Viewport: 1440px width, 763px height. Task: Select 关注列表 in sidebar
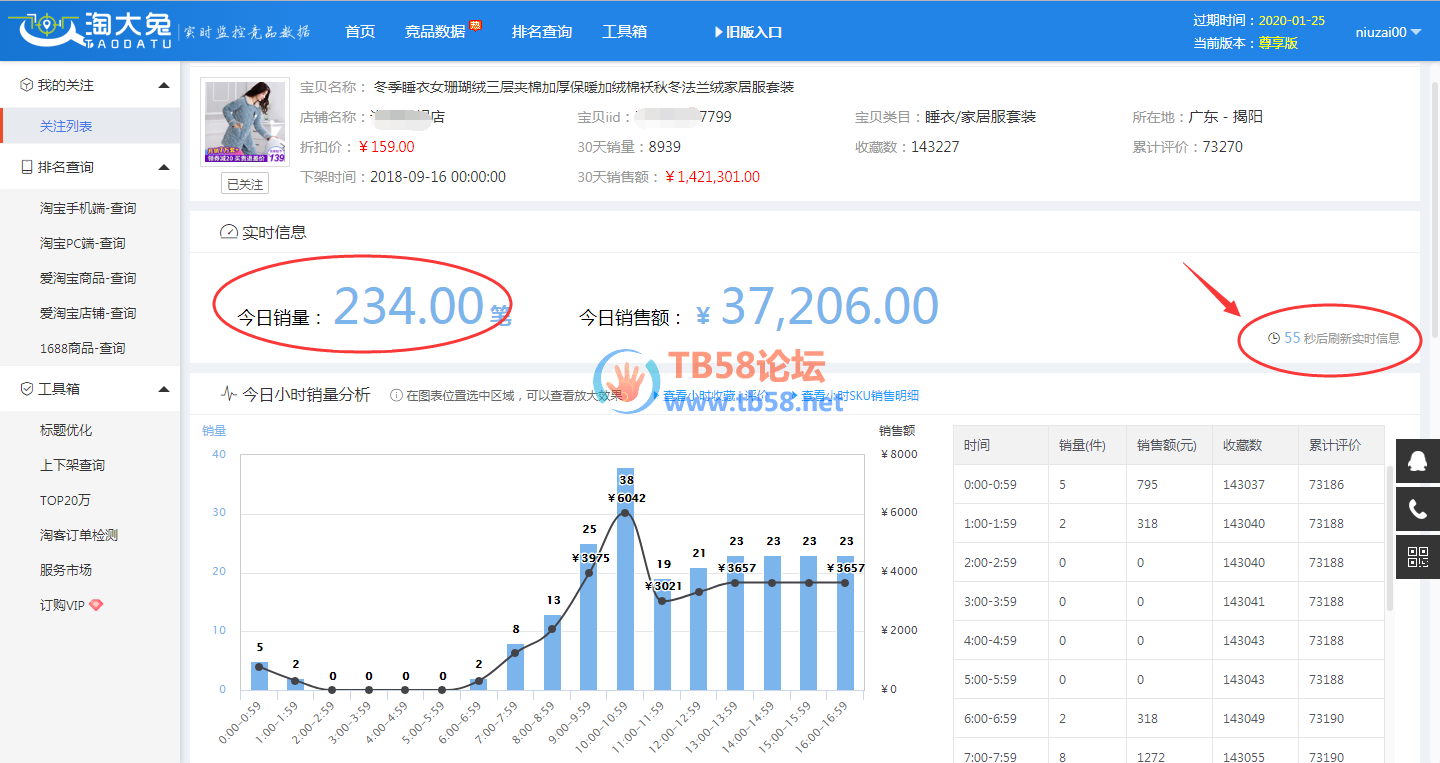(x=66, y=126)
